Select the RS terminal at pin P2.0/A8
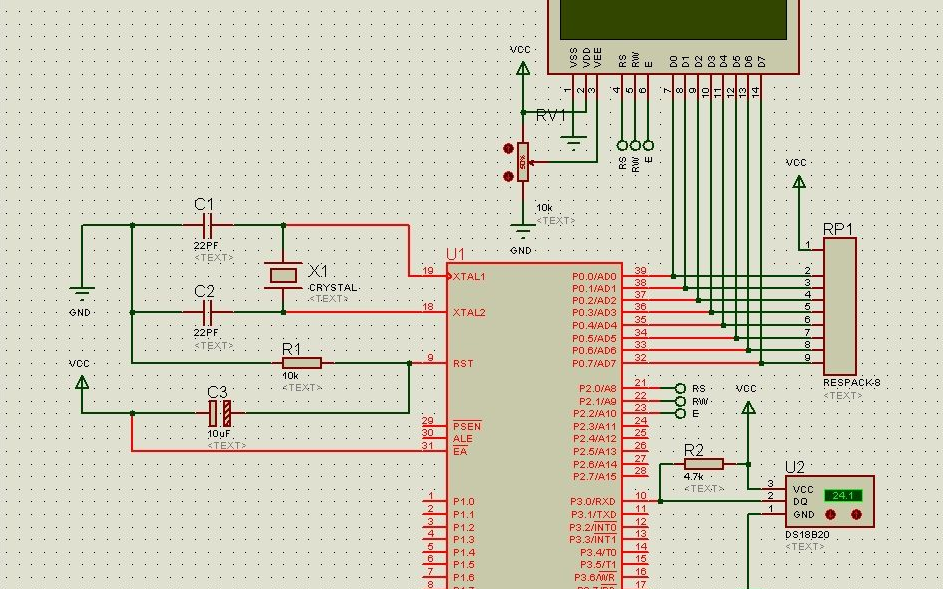Image resolution: width=943 pixels, height=589 pixels. (x=680, y=389)
